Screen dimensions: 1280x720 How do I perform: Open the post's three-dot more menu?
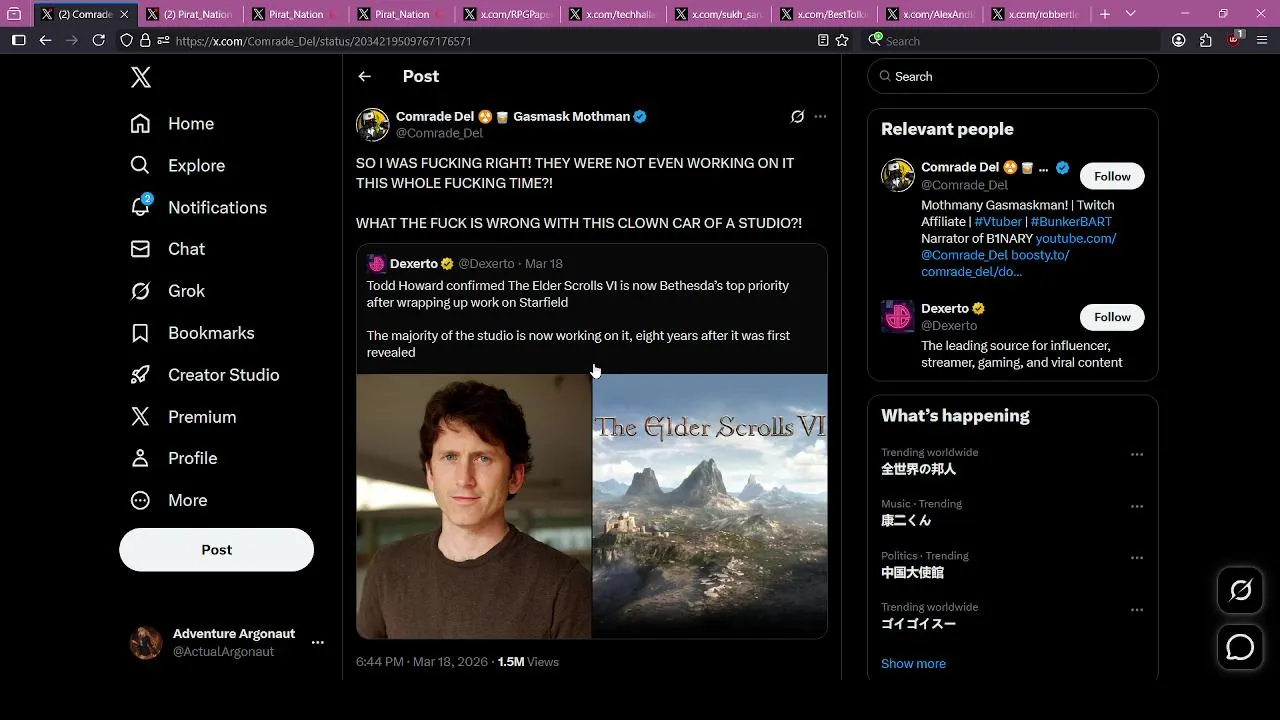coord(820,117)
